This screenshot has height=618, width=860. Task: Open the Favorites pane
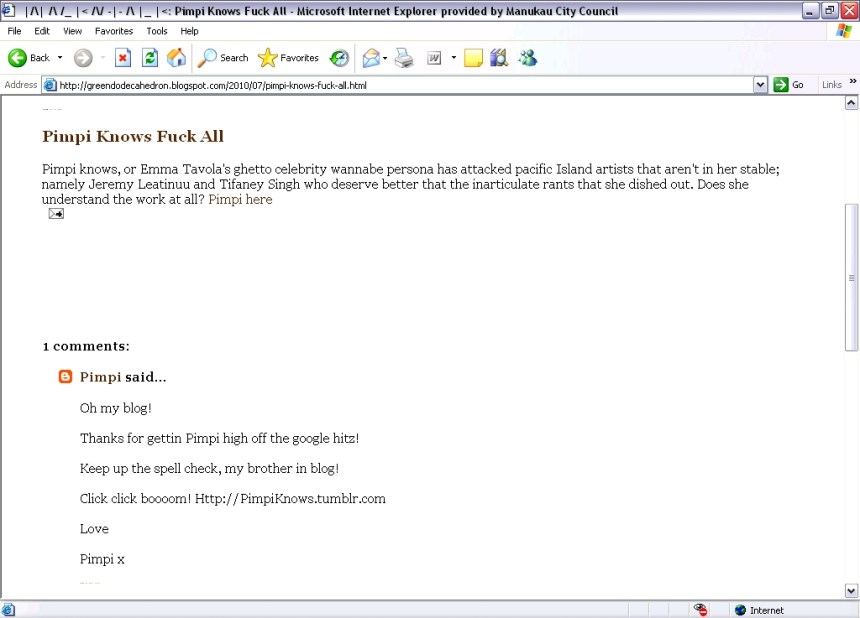tap(288, 58)
